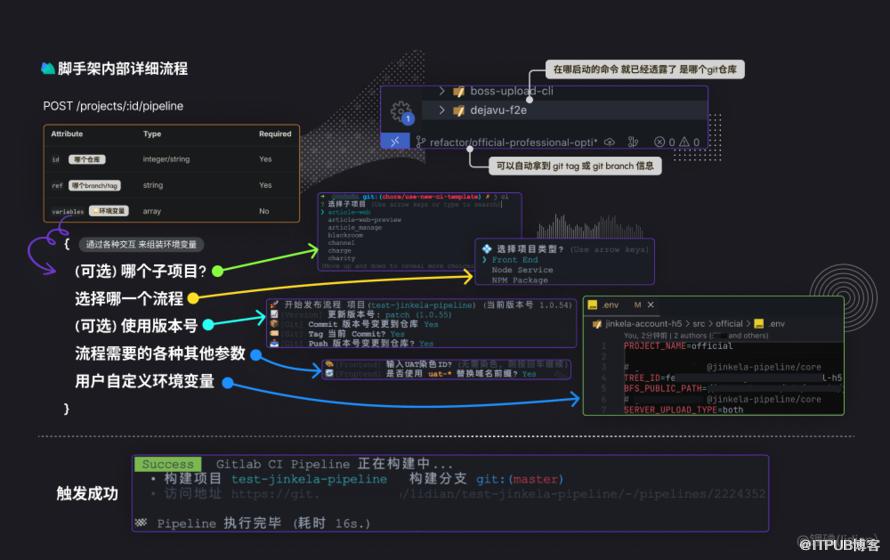This screenshot has height=560, width=890.
Task: Choose Front End project type option
Action: (x=514, y=259)
